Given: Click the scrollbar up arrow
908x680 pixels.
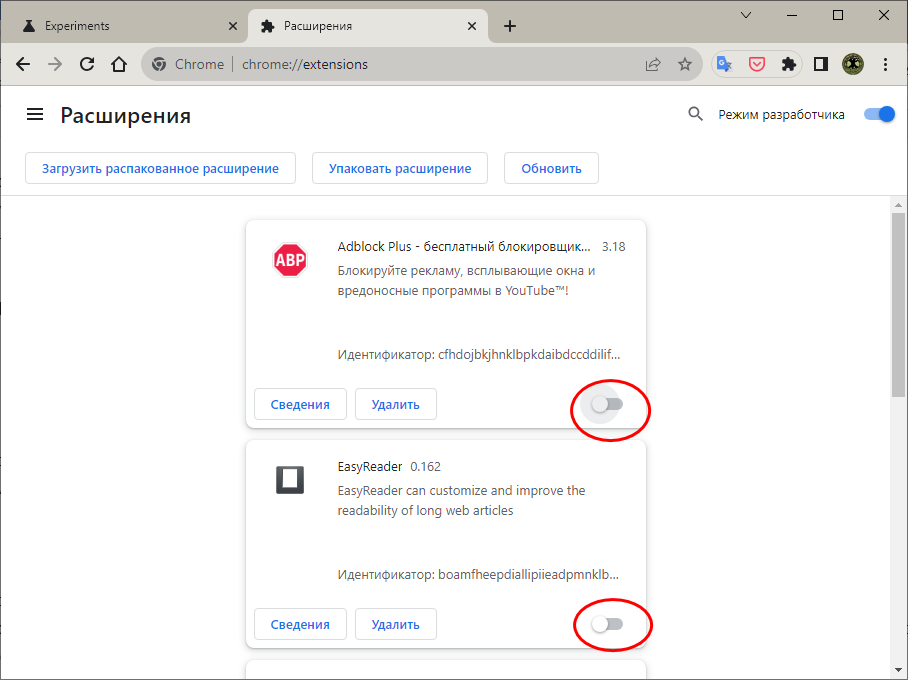Looking at the screenshot, I should click(898, 205).
